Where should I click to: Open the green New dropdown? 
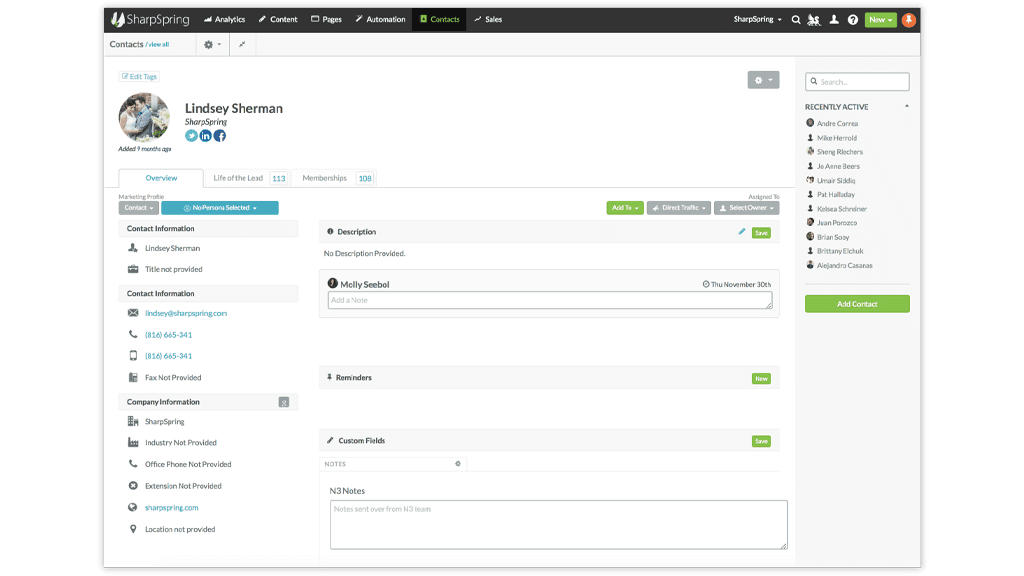pos(880,20)
